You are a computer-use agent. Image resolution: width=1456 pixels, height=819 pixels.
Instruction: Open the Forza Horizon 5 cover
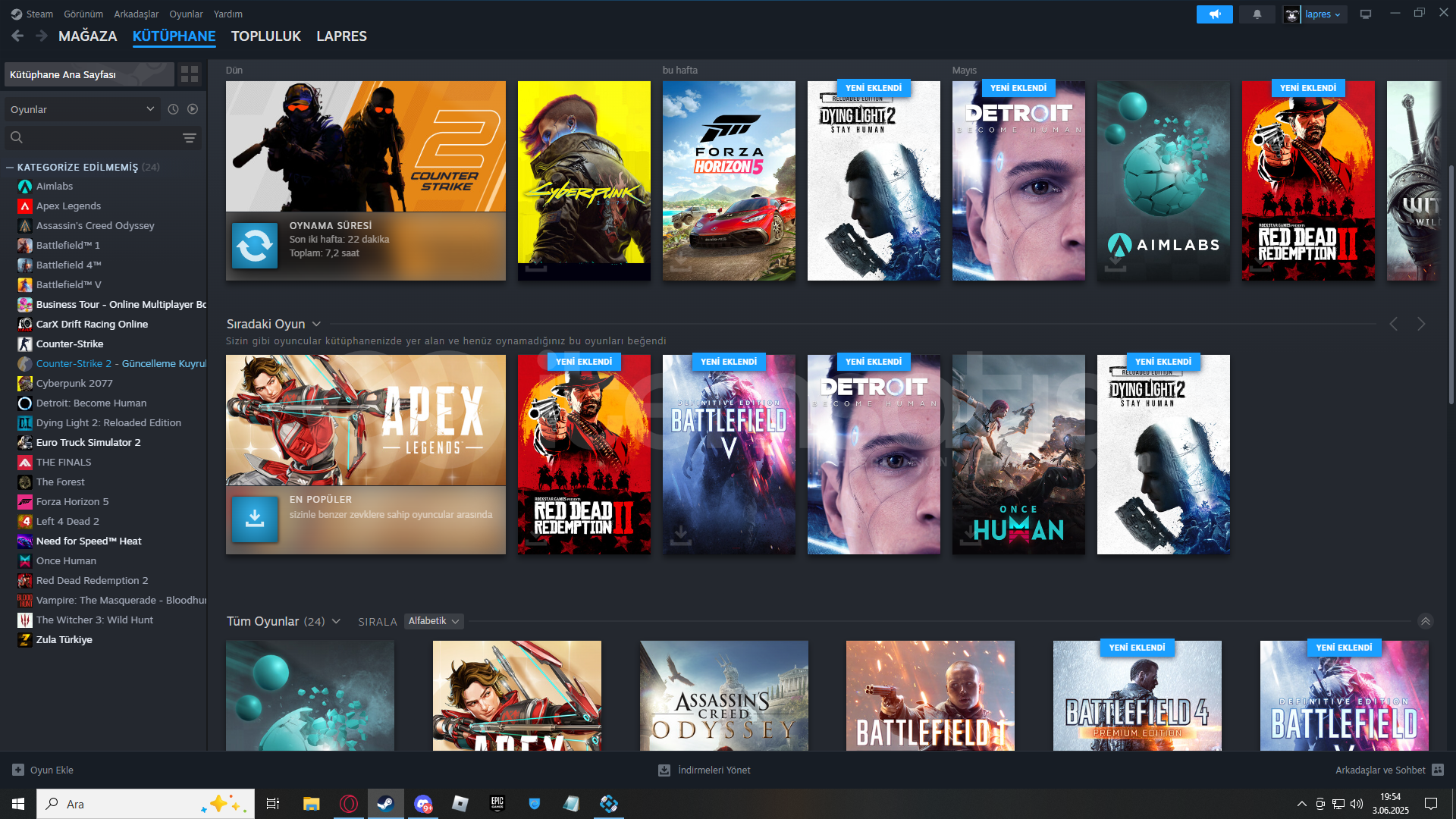coord(729,180)
